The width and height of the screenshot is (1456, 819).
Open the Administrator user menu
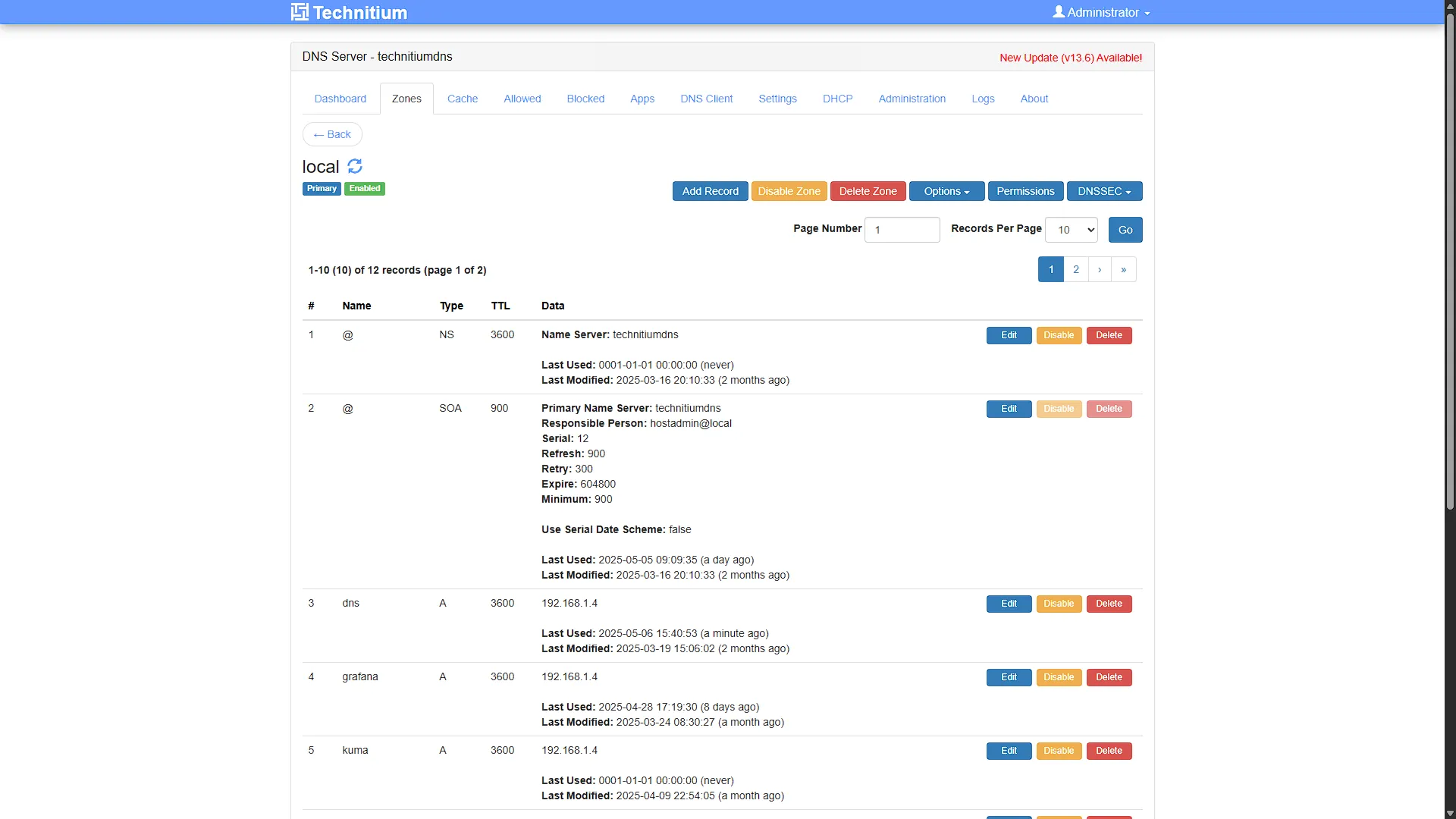pos(1102,12)
